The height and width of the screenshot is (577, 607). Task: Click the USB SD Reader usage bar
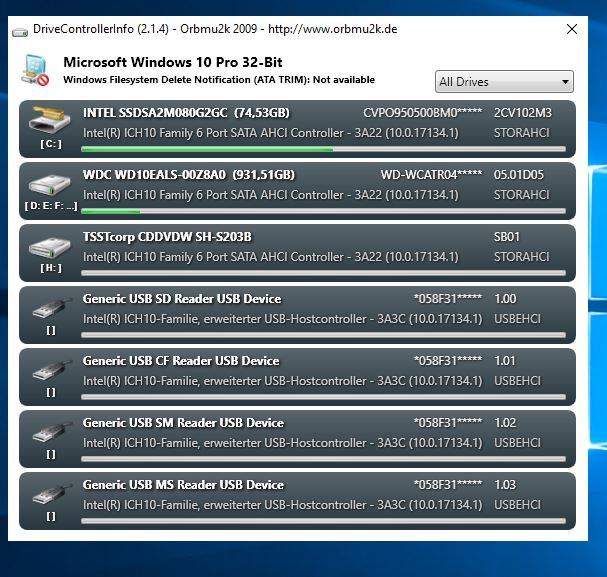tap(323, 335)
